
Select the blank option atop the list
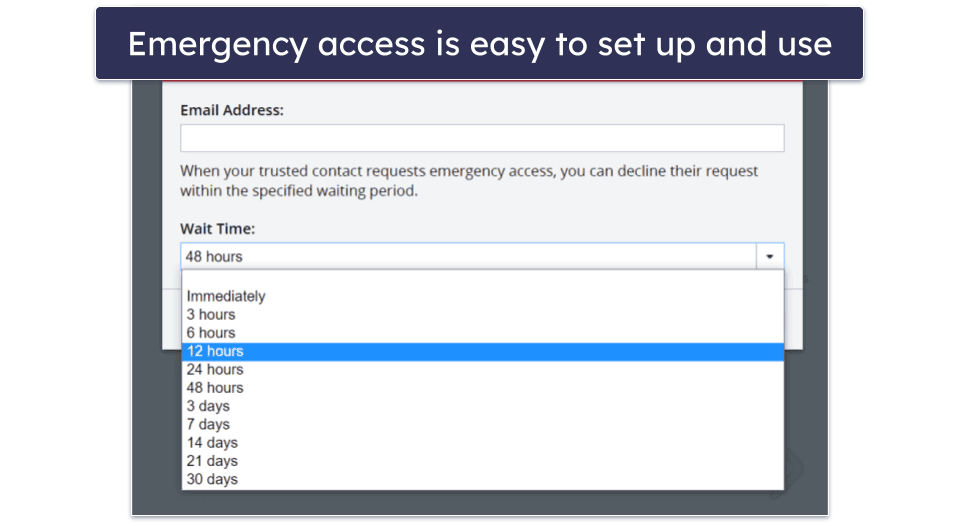[x=482, y=279]
